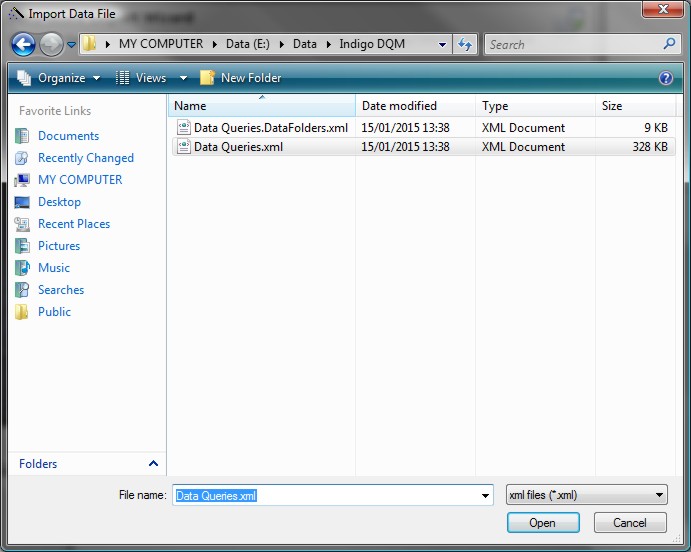Expand the Folders pane
The image size is (691, 552).
[x=153, y=464]
